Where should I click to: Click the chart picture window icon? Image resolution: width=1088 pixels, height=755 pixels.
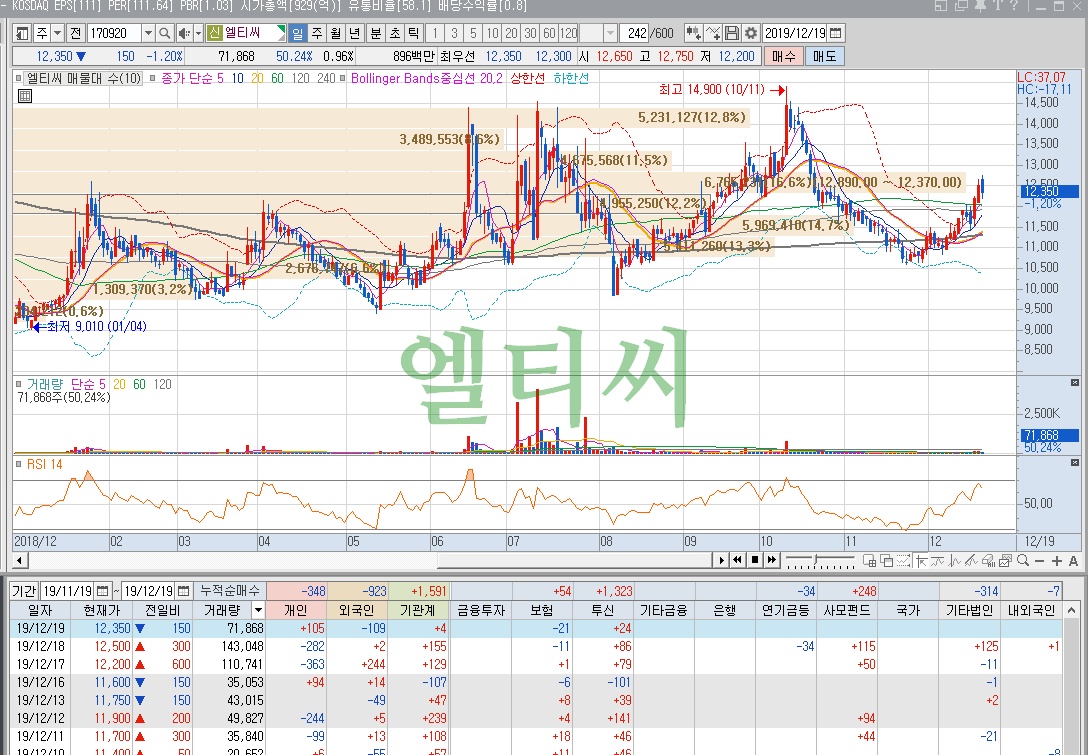coord(1005,561)
